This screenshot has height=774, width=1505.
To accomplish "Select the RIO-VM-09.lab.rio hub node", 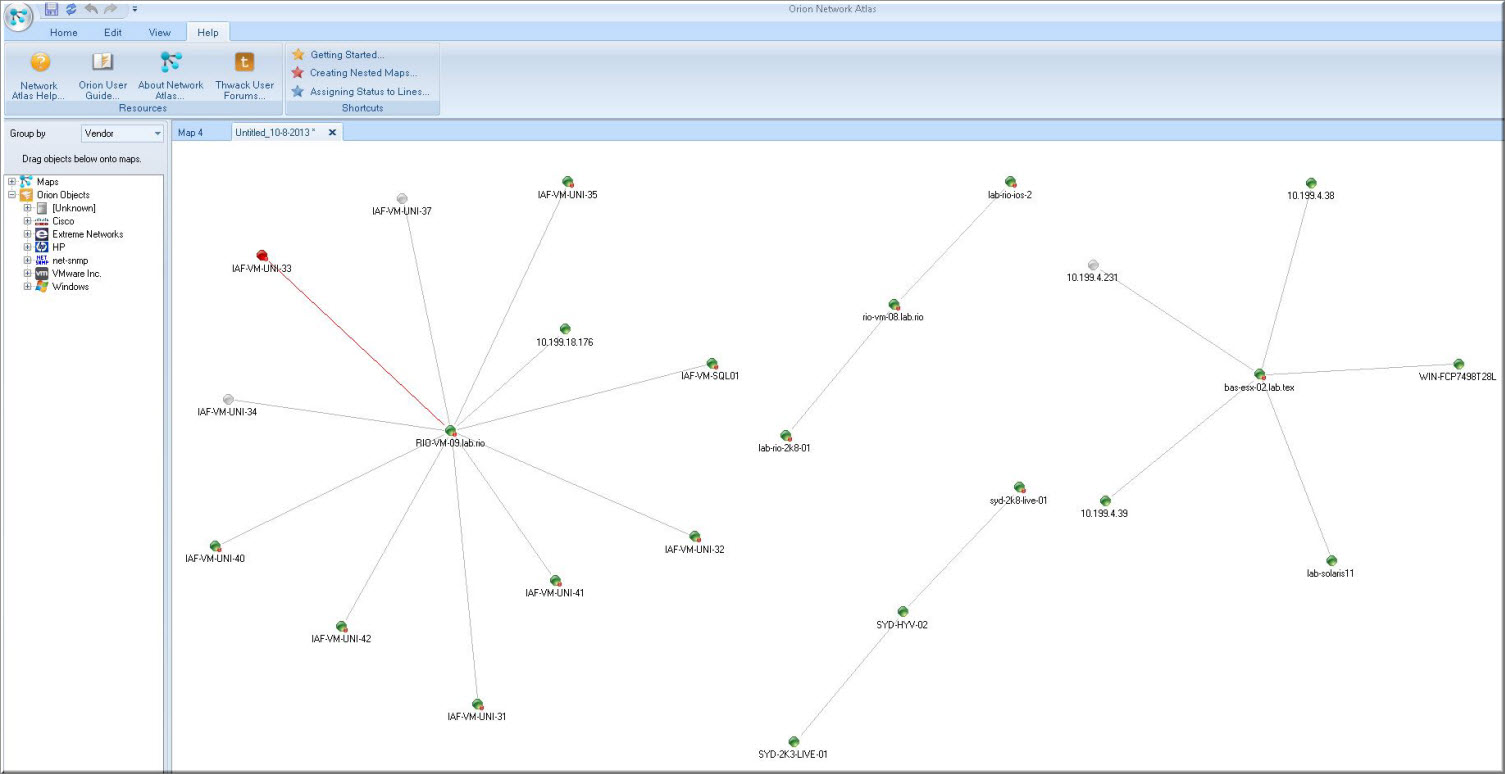I will [x=451, y=430].
